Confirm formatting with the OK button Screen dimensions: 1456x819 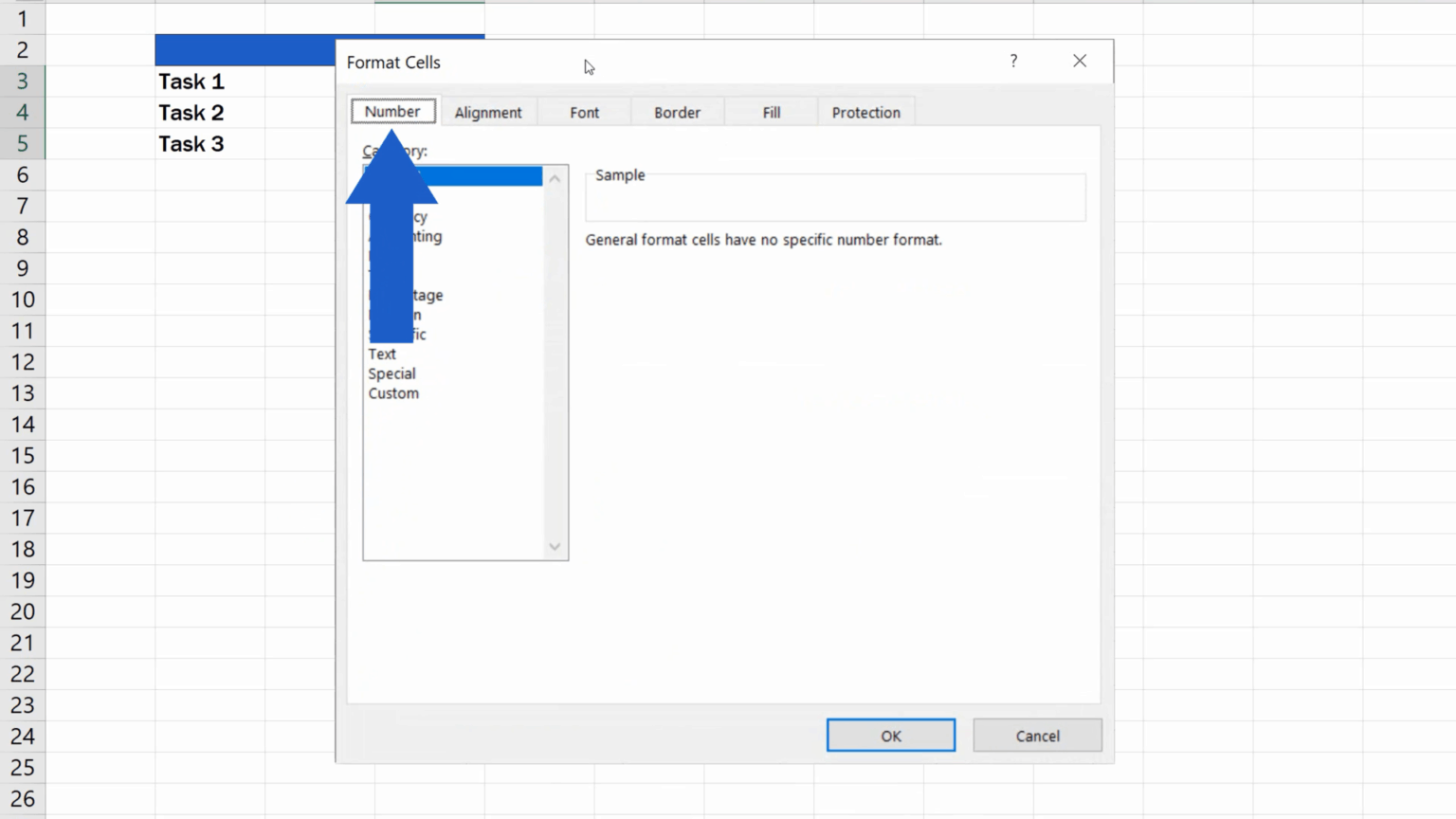[890, 736]
